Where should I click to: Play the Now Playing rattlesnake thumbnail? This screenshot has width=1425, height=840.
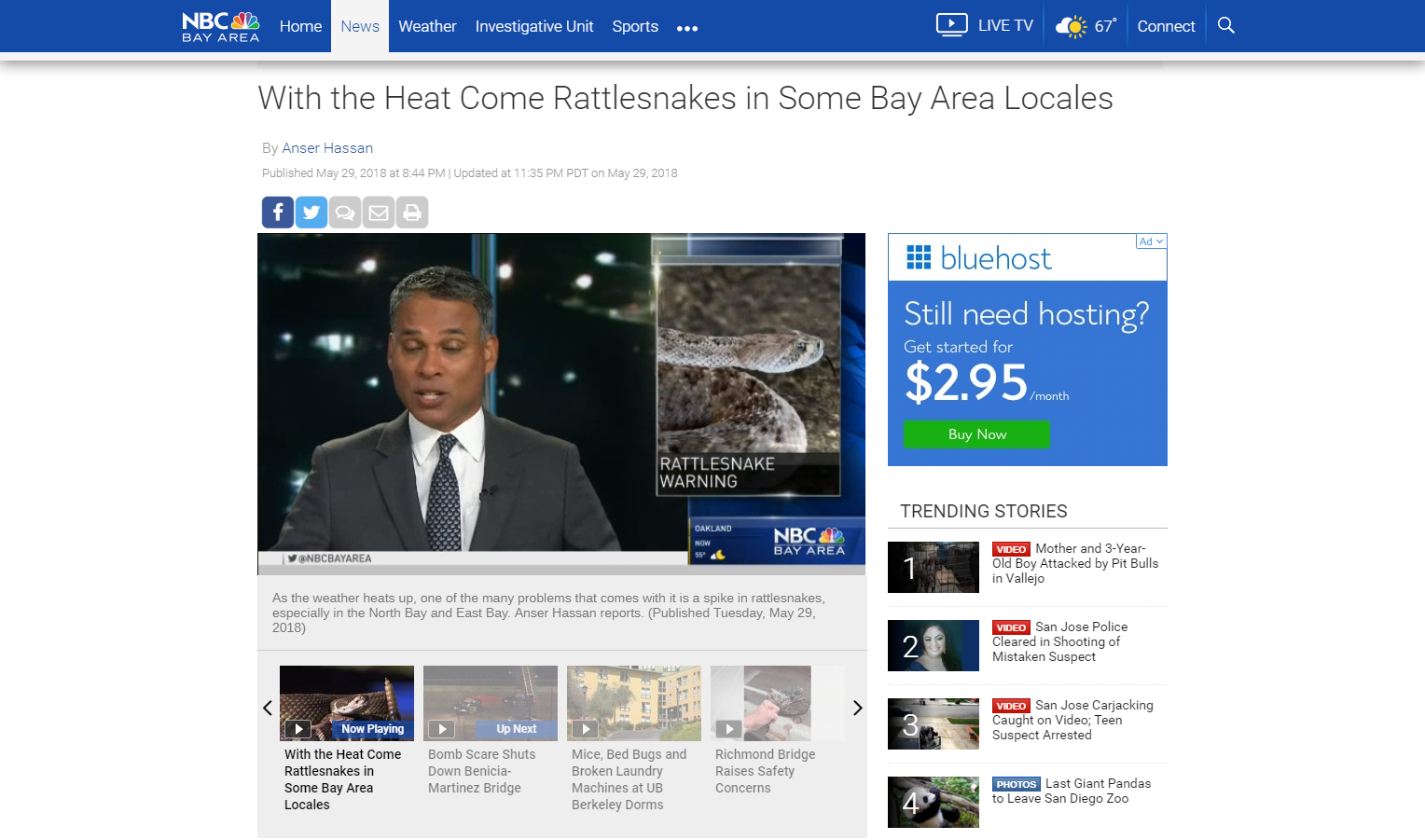point(347,703)
